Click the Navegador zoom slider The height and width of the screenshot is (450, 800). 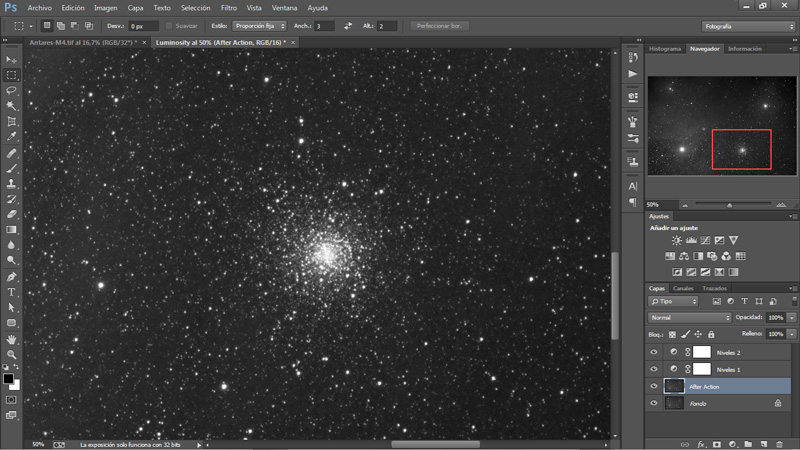(729, 204)
